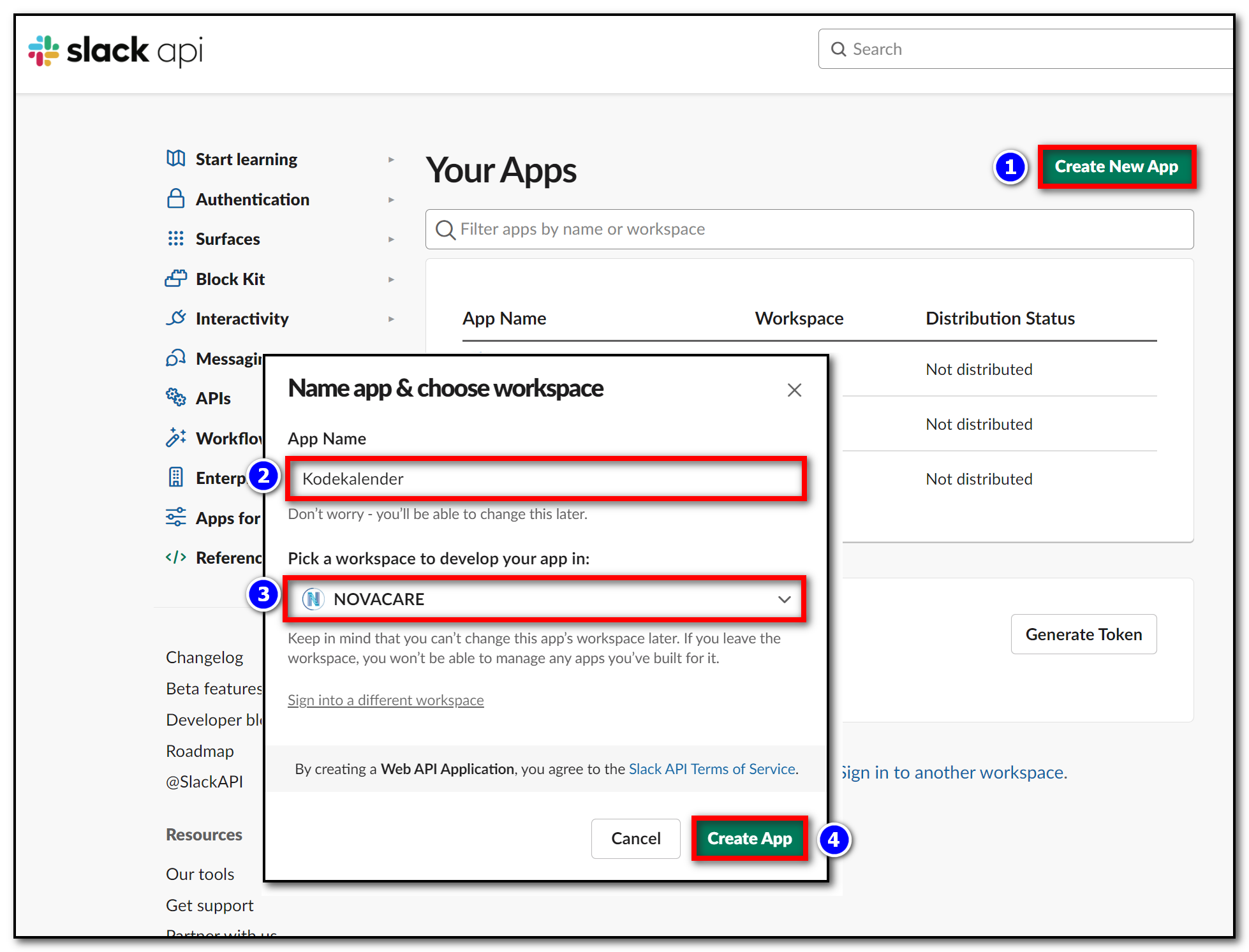Open the Roadmap sidebar link
Image resolution: width=1249 pixels, height=952 pixels.
pyautogui.click(x=200, y=751)
